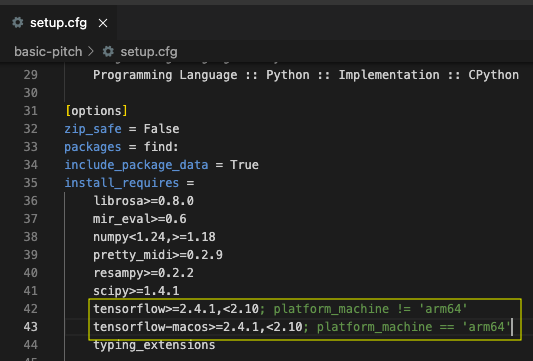The image size is (533, 361).
Task: Click resampy>=0.2.2 requirement line
Action: (x=143, y=273)
